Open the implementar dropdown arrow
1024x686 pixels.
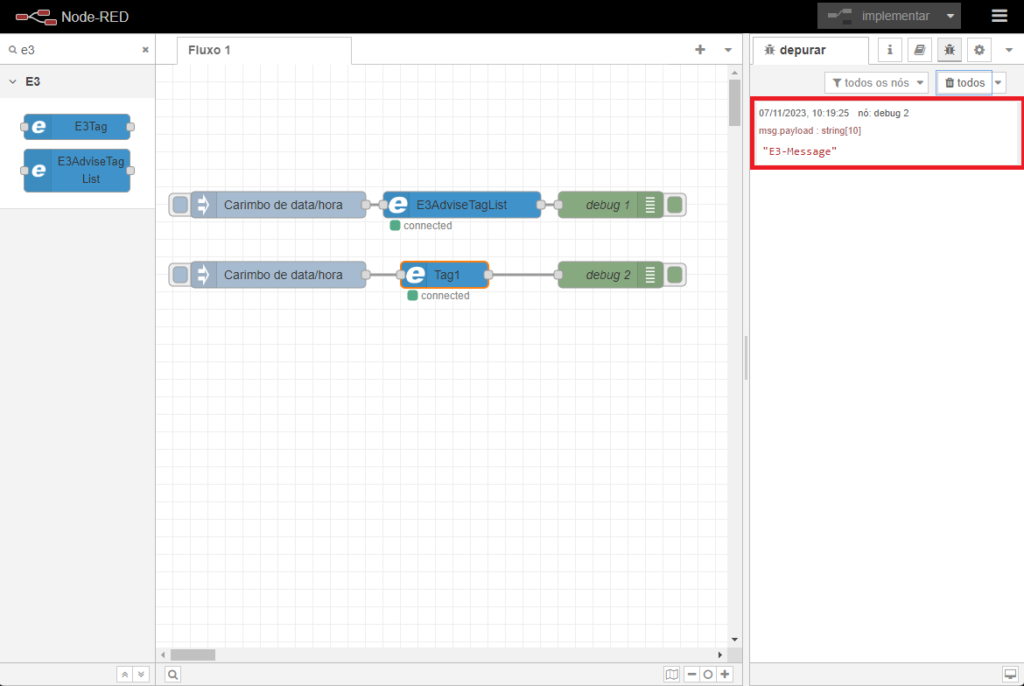[x=950, y=16]
